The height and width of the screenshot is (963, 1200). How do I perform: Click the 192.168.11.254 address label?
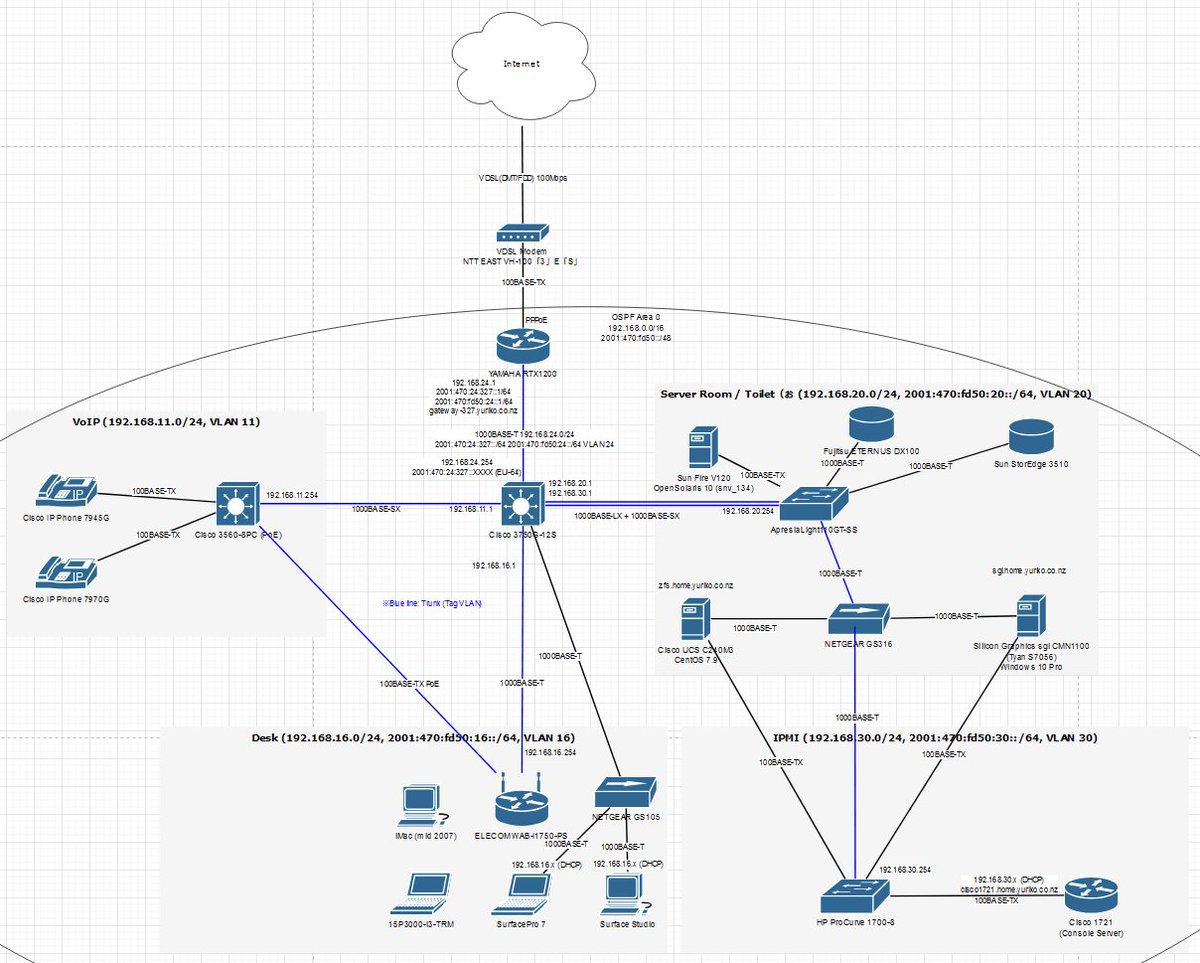292,494
